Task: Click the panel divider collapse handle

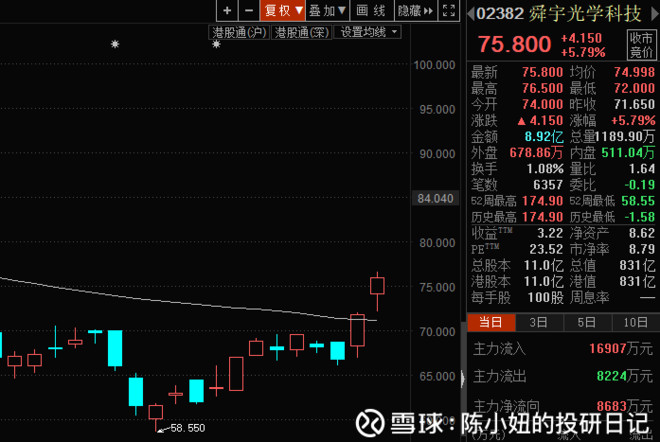Action: (x=463, y=379)
